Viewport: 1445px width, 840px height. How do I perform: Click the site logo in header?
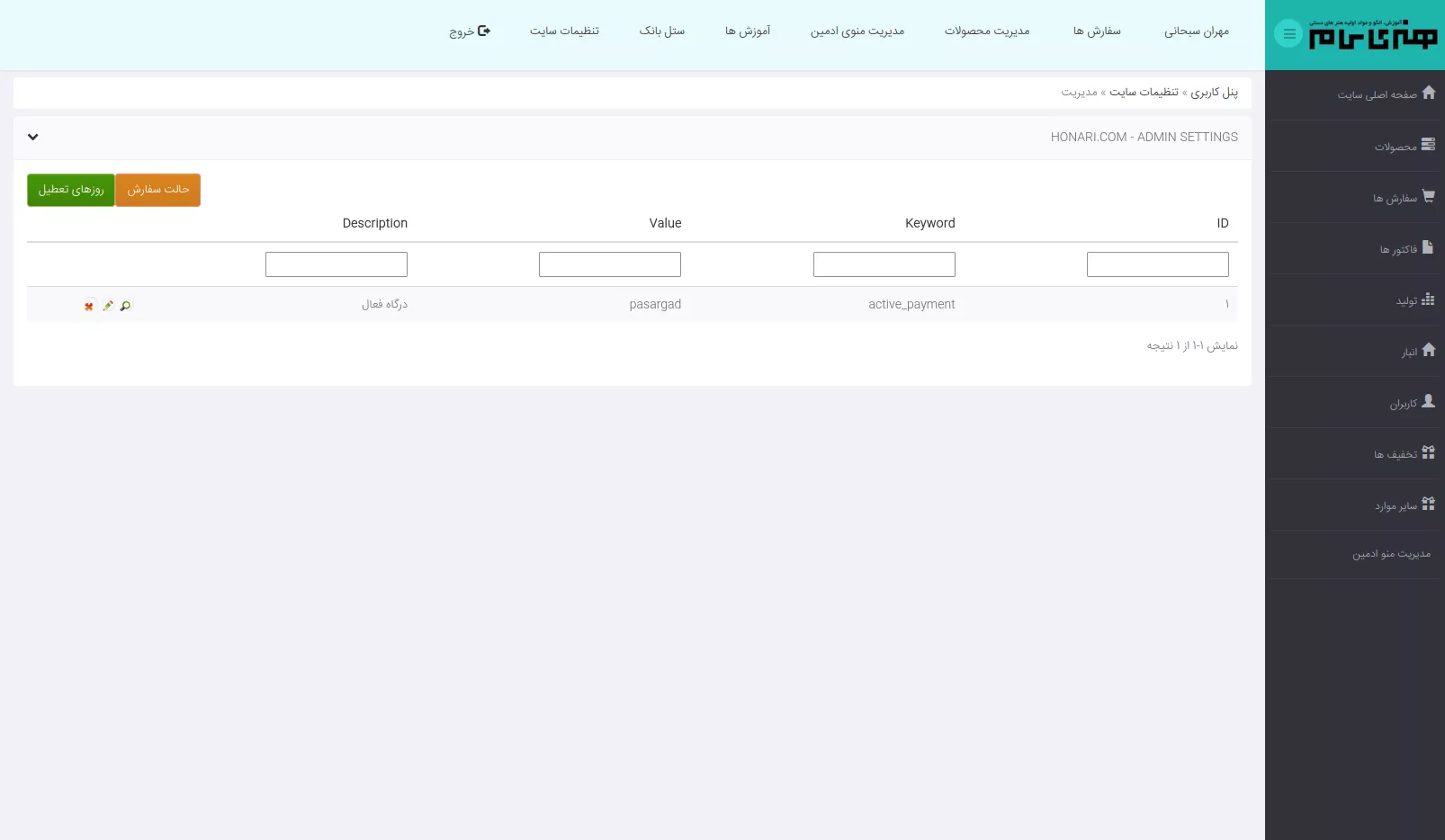(1373, 34)
